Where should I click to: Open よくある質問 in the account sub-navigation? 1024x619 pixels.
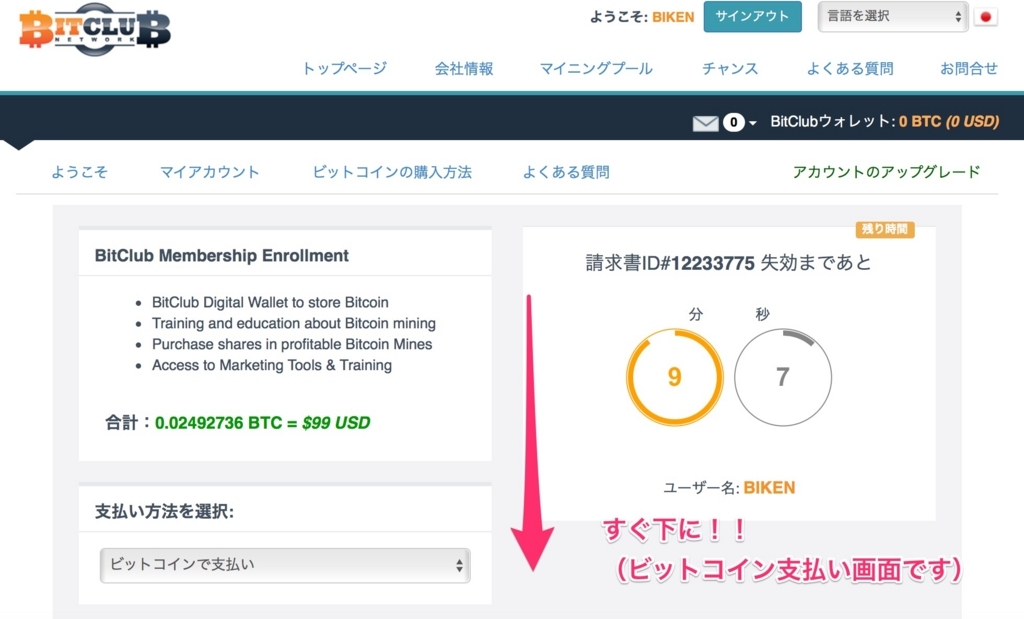coord(566,172)
